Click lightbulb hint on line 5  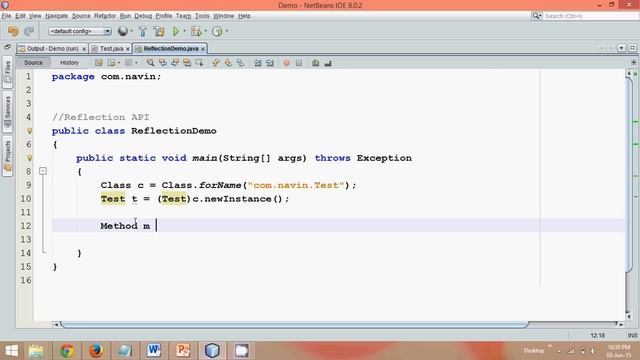click(x=29, y=131)
